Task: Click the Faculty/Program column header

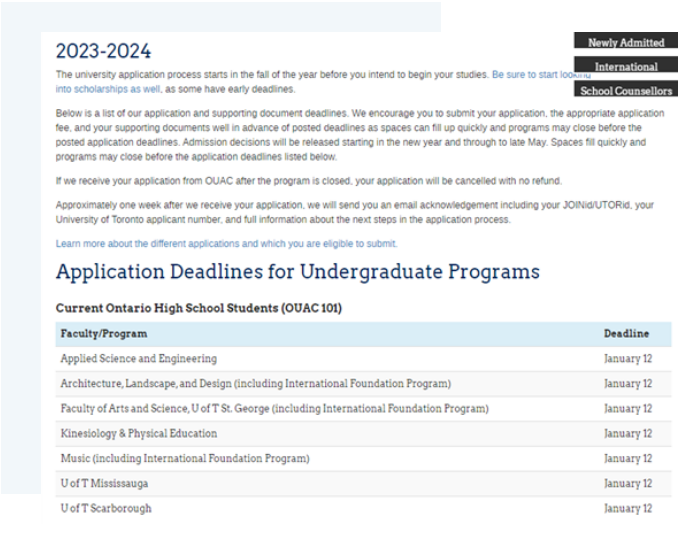Action: pyautogui.click(x=104, y=334)
